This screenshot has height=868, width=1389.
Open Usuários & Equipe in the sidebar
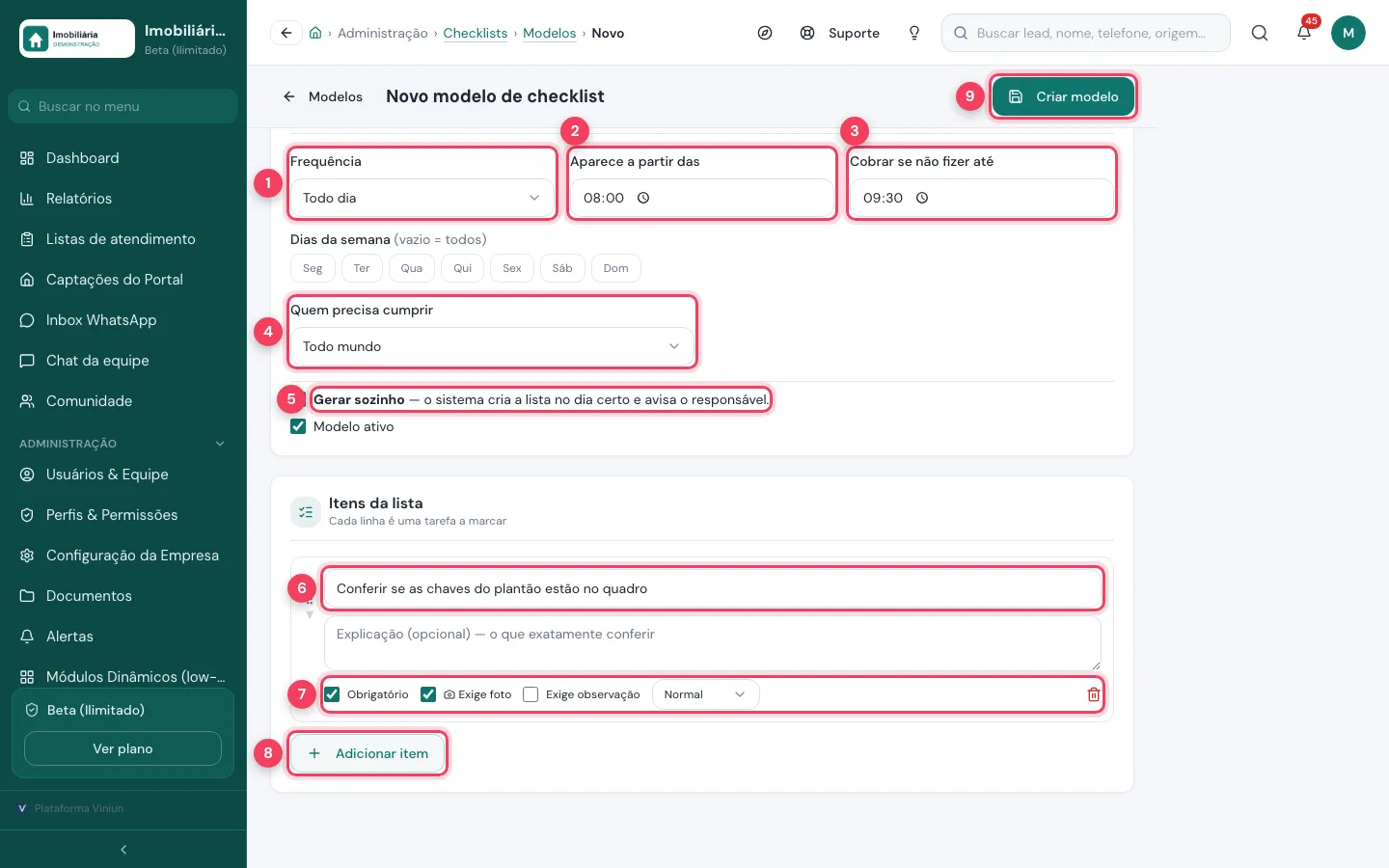(123, 475)
